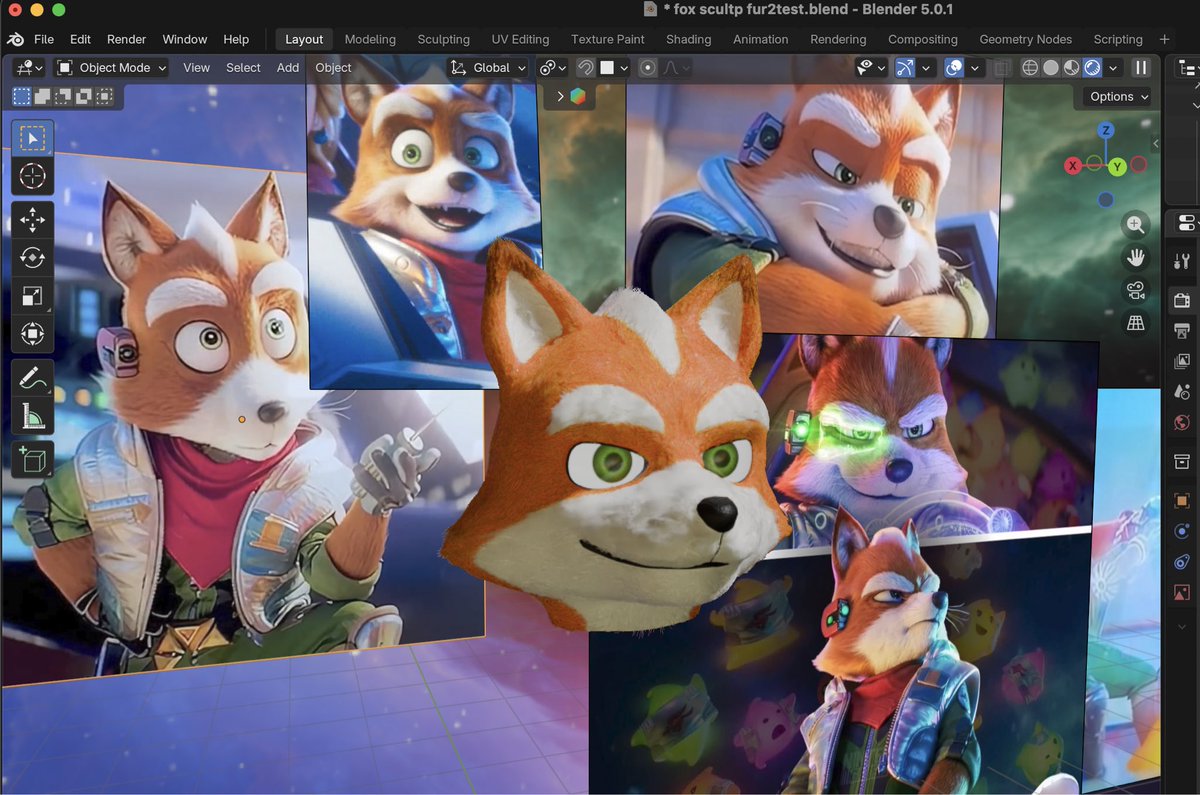This screenshot has width=1200, height=795.
Task: Open the Collection properties tab (box)
Action: click(1182, 461)
